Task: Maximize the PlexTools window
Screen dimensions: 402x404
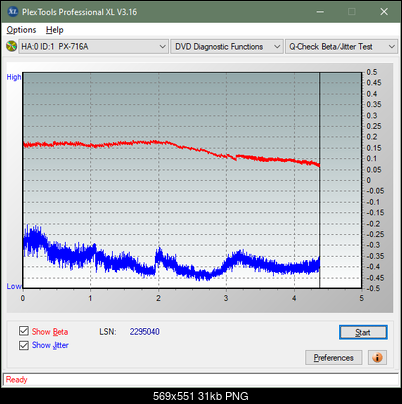Action: [352, 12]
